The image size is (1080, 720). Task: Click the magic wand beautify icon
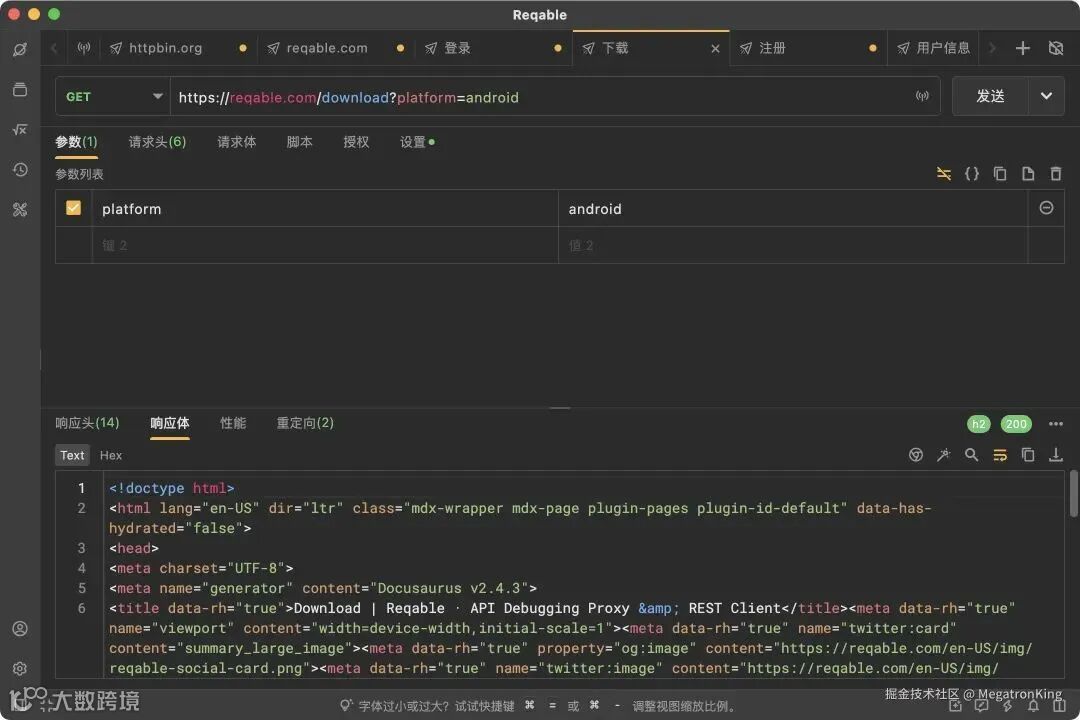click(x=944, y=455)
